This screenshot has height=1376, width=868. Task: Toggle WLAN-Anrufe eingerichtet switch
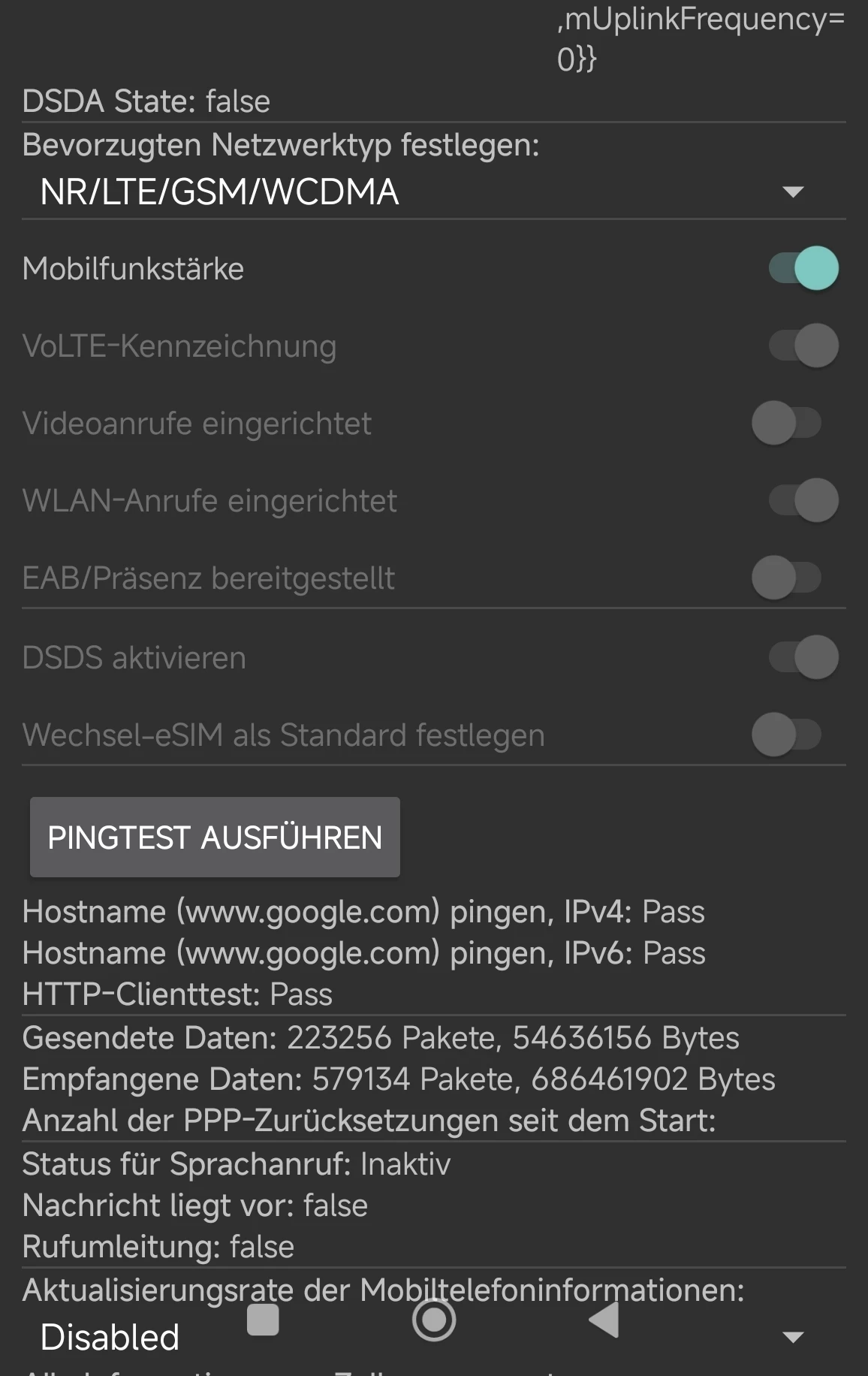tap(803, 500)
